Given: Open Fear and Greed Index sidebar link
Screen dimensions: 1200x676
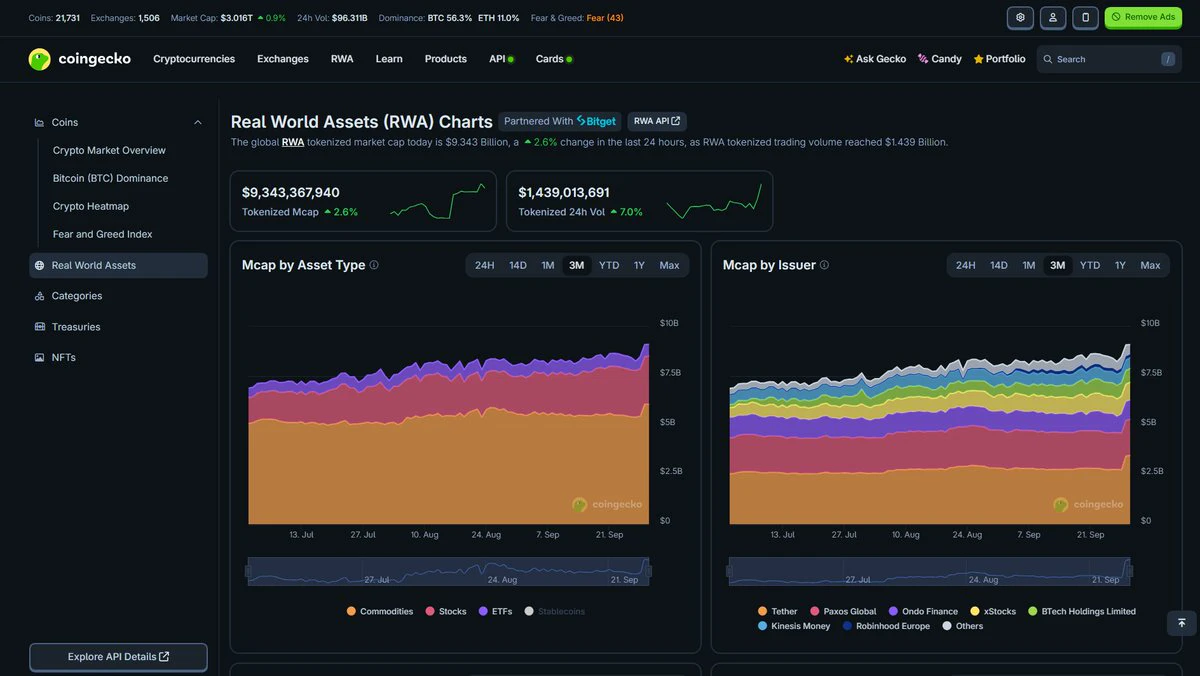Looking at the screenshot, I should click(x=103, y=234).
